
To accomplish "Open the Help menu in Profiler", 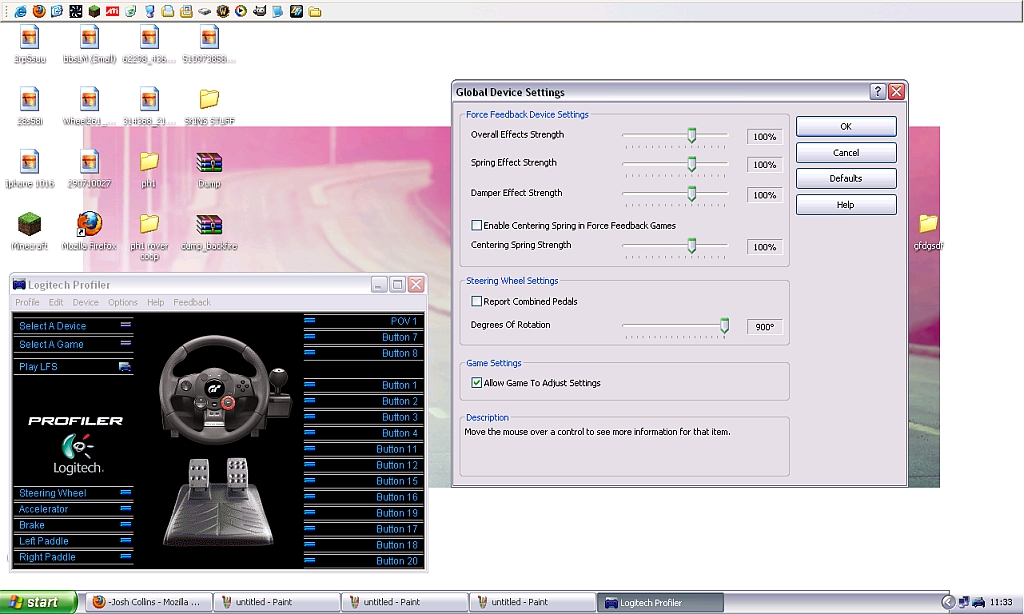I will (155, 302).
